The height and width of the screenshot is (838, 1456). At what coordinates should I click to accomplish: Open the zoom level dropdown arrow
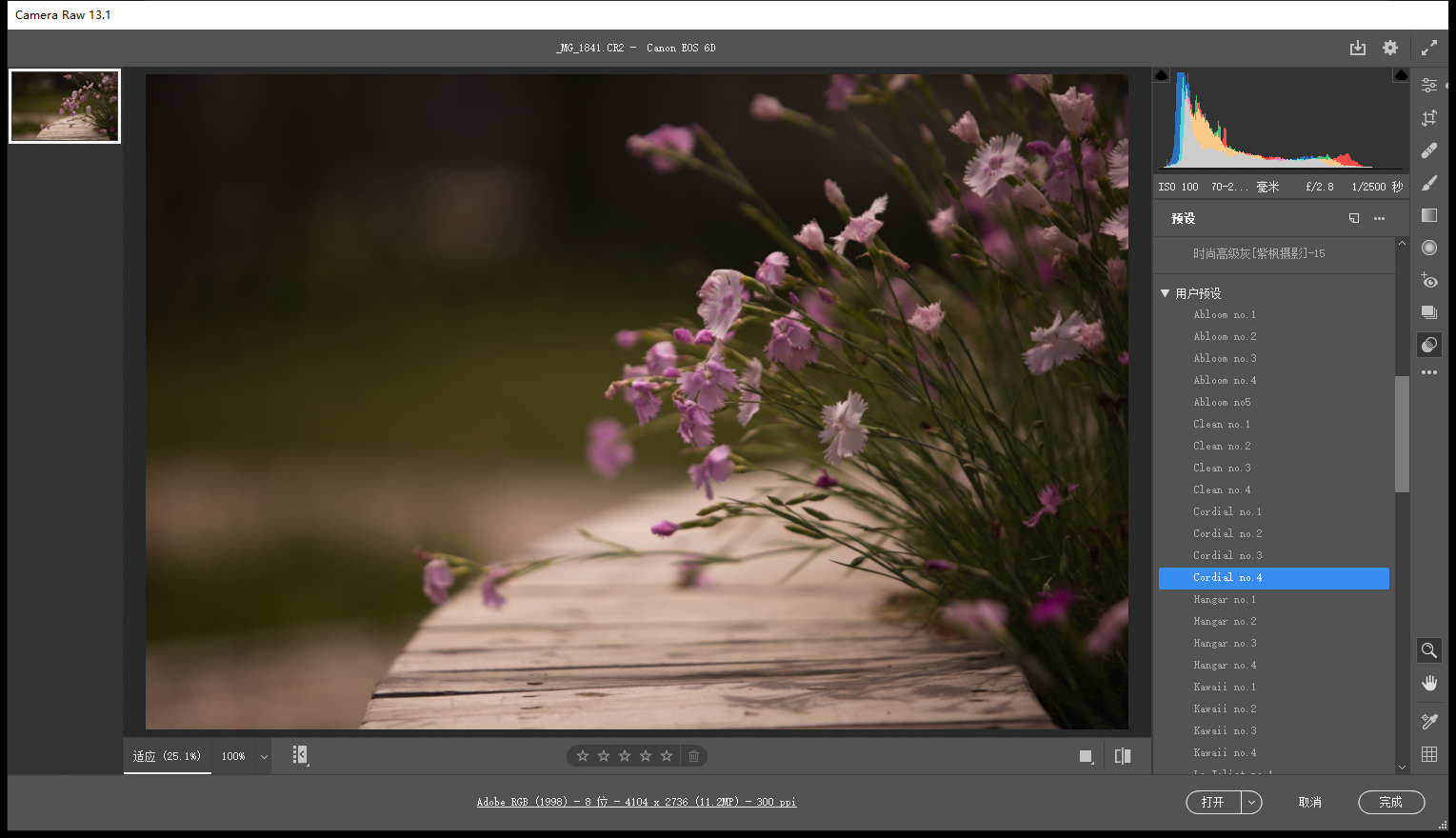click(x=264, y=757)
